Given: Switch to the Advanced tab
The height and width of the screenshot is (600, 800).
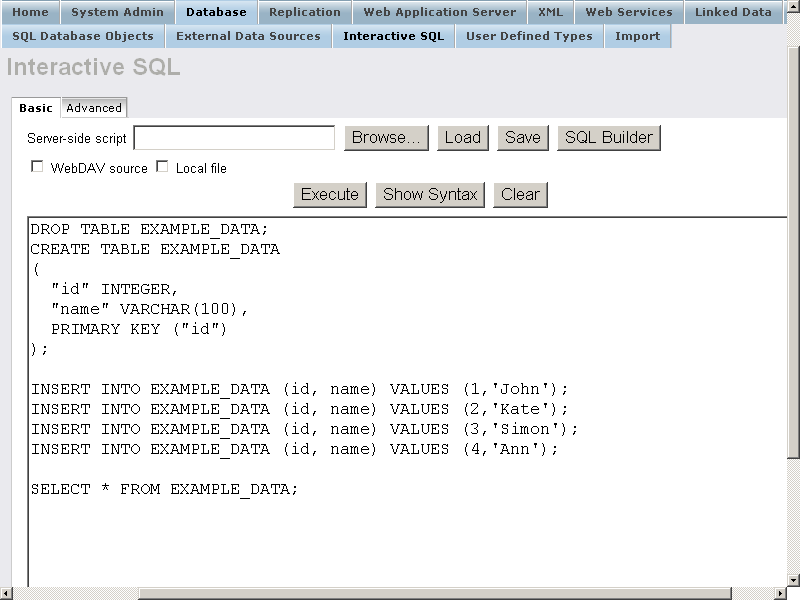Looking at the screenshot, I should (x=94, y=108).
